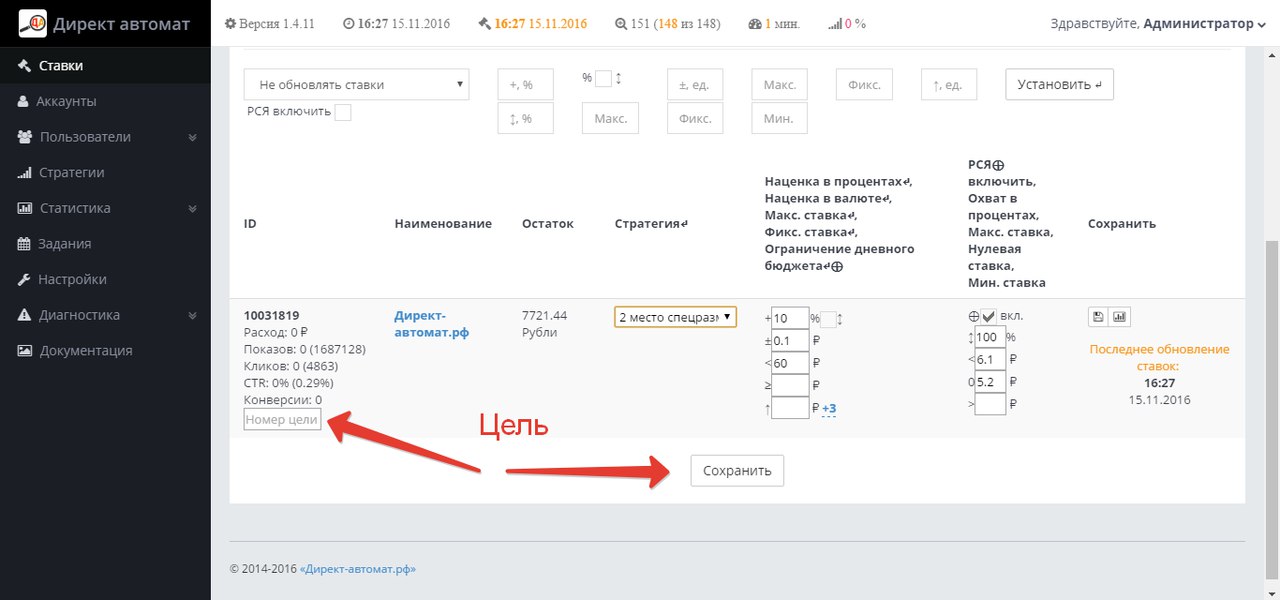The height and width of the screenshot is (600, 1280).
Task: Click the gear icon next to Версия 1.4.11
Action: [x=231, y=24]
